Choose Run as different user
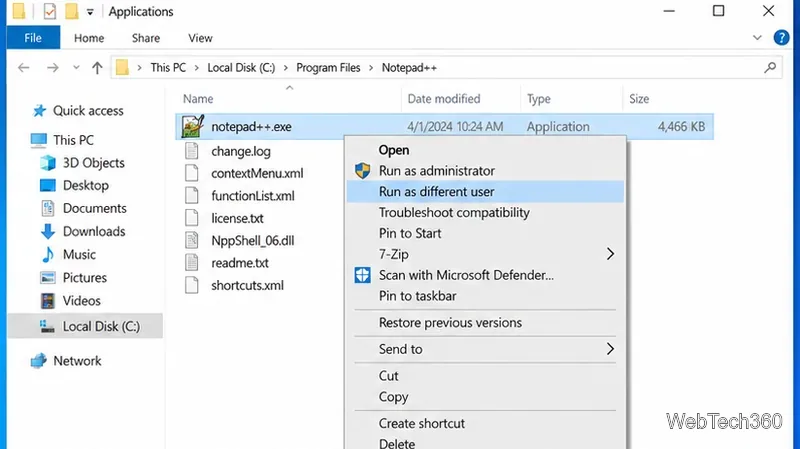The height and width of the screenshot is (449, 800). 485,192
